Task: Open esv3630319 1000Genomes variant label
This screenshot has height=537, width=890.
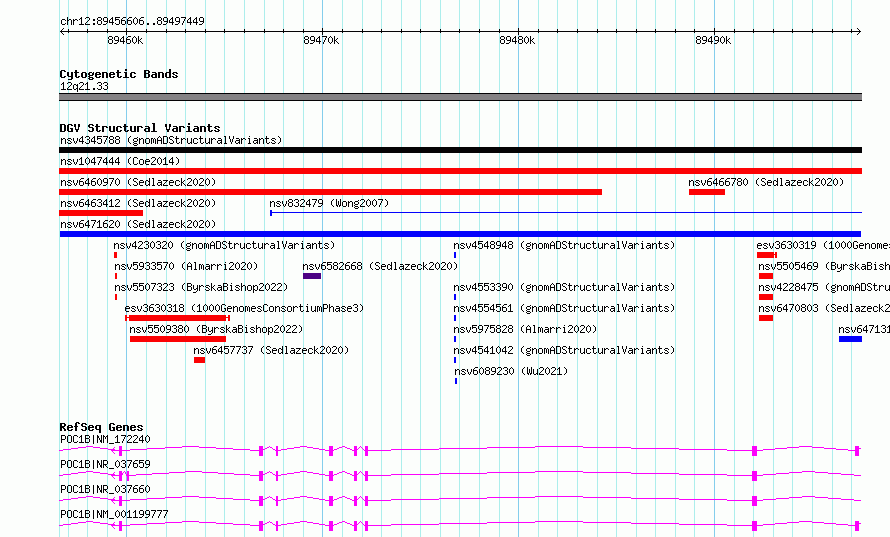Action: coord(823,245)
